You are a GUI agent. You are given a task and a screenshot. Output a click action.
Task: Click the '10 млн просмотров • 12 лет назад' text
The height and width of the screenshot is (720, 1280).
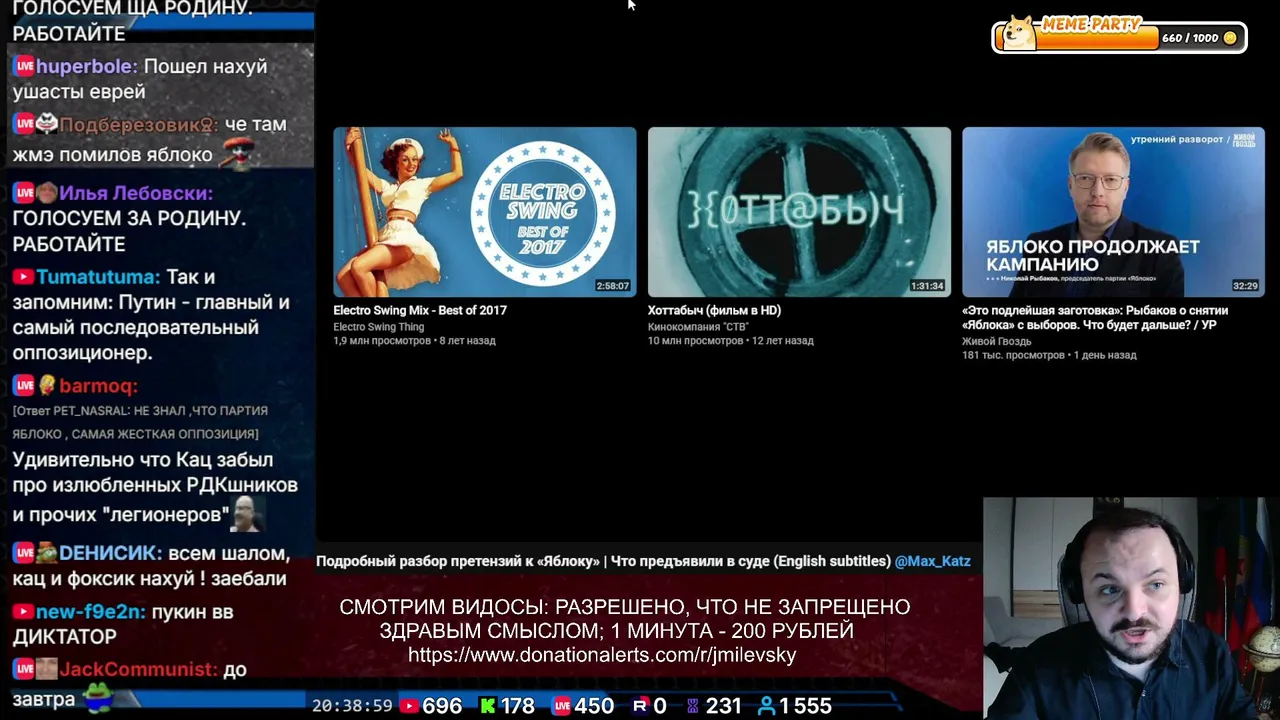(730, 341)
